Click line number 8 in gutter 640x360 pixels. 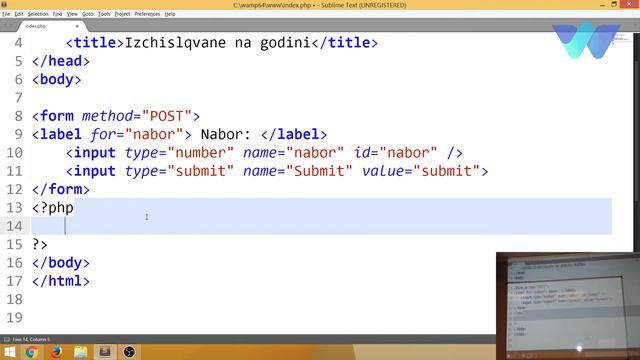[18, 116]
